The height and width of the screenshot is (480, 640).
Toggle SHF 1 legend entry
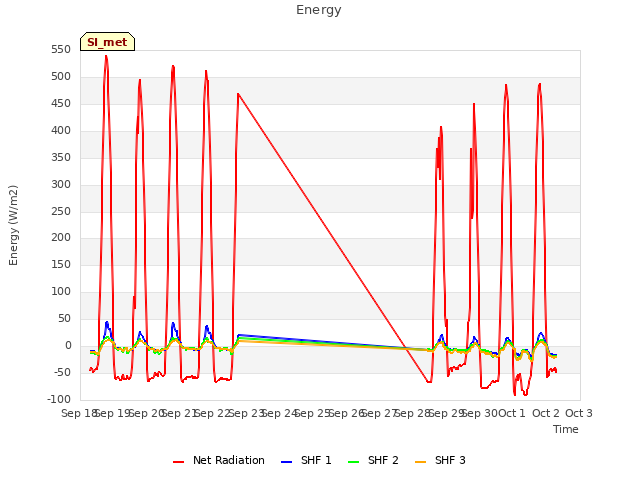pos(306,460)
